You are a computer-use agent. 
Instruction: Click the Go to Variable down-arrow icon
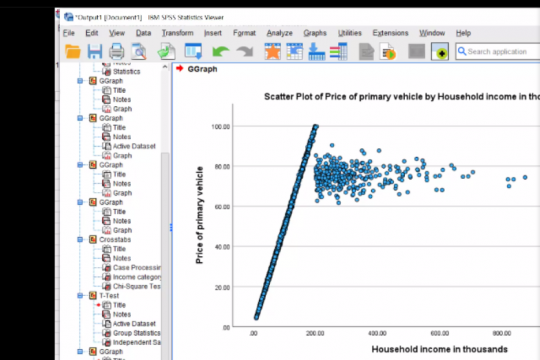(316, 52)
